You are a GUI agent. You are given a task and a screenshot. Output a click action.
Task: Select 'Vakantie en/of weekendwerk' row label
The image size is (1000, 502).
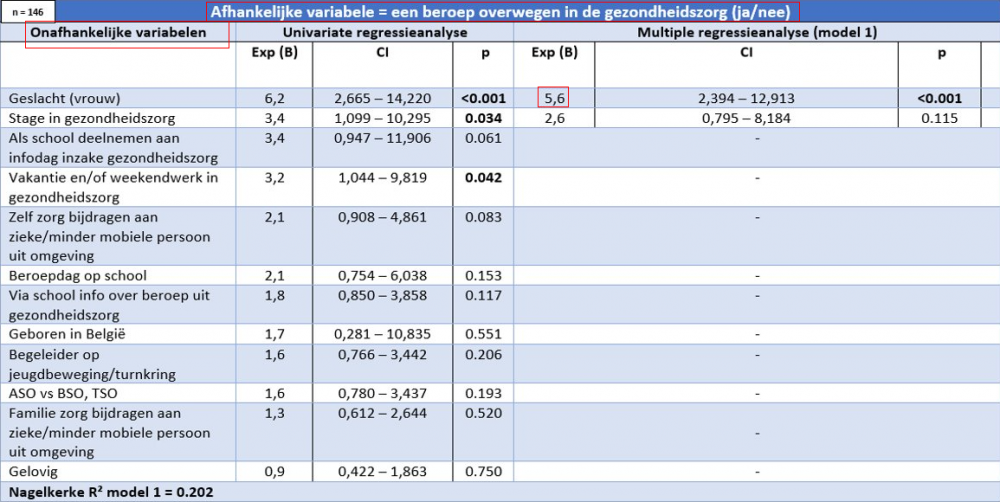coord(113,187)
